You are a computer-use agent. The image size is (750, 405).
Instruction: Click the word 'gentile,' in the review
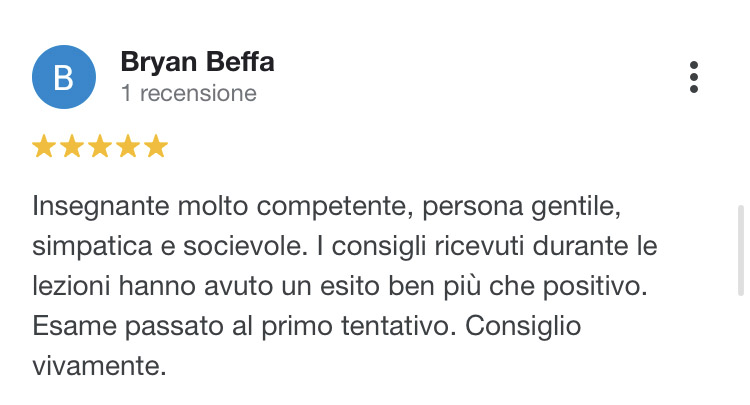click(x=576, y=207)
